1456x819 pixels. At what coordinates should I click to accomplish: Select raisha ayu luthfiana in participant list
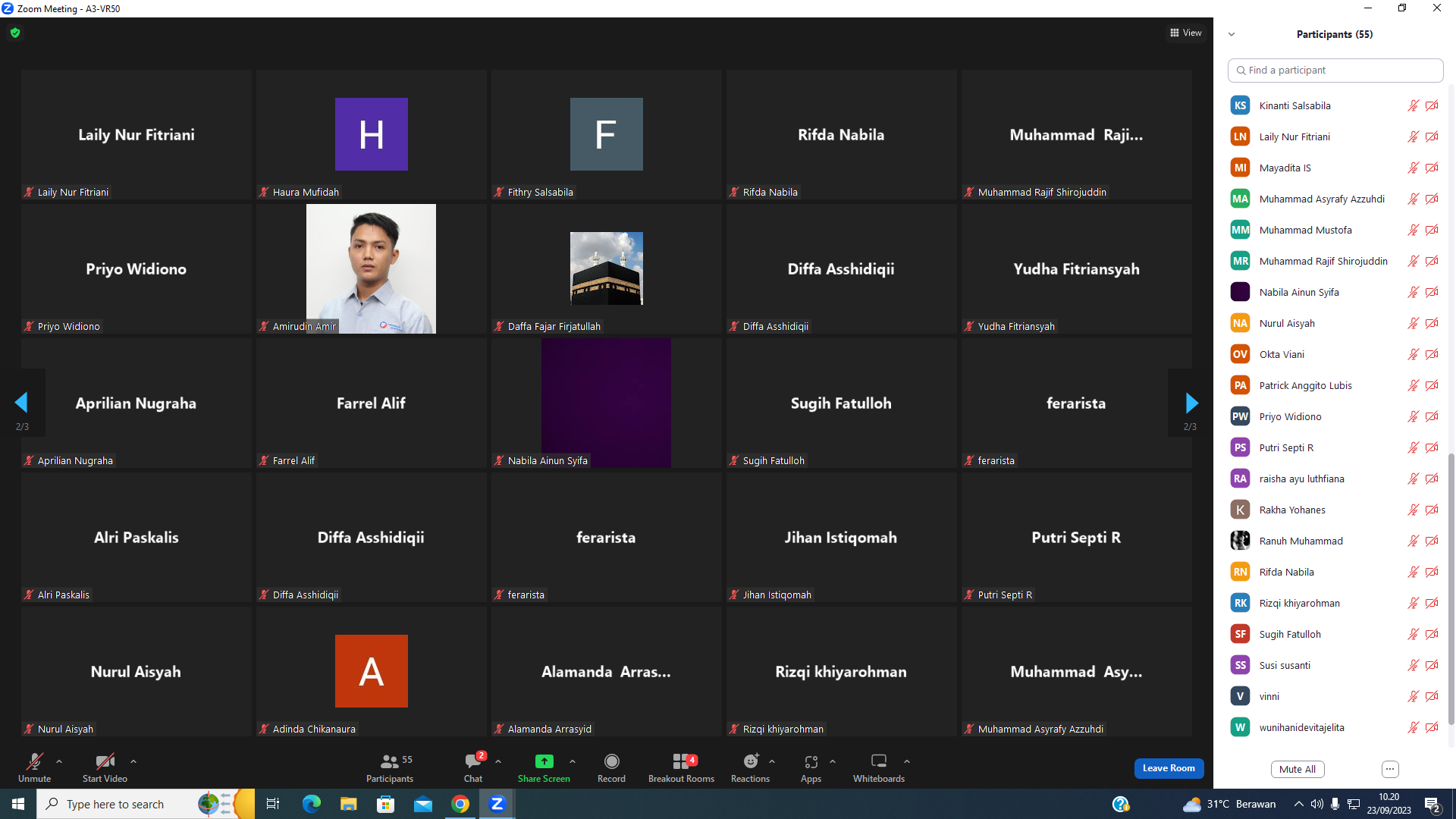1335,479
